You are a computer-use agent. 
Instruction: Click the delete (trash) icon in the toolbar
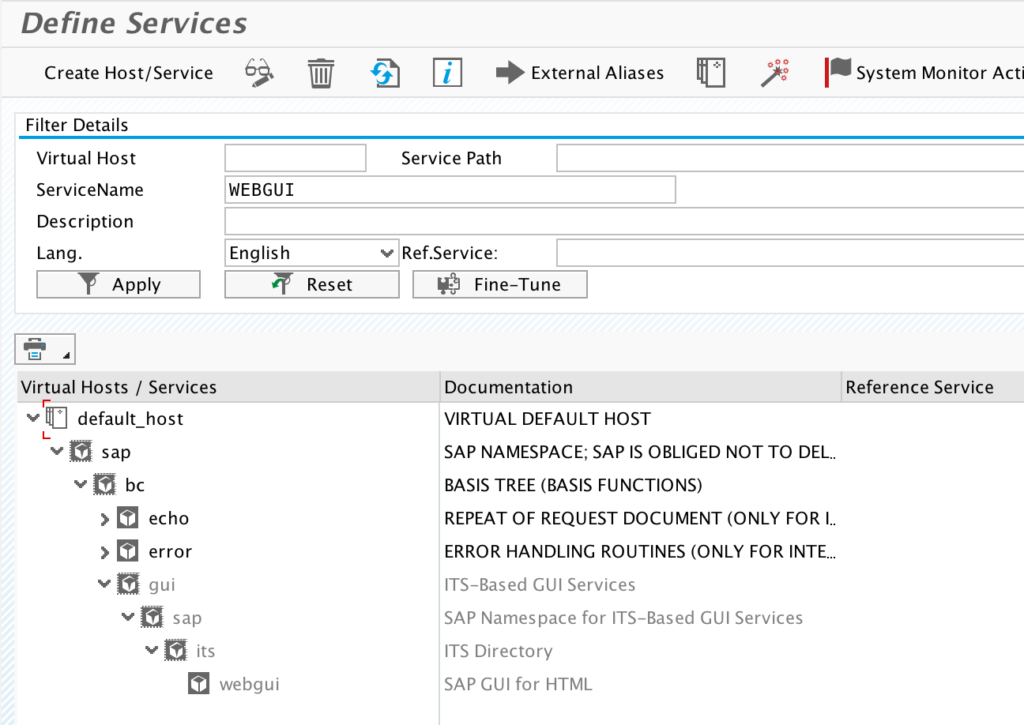click(x=320, y=72)
